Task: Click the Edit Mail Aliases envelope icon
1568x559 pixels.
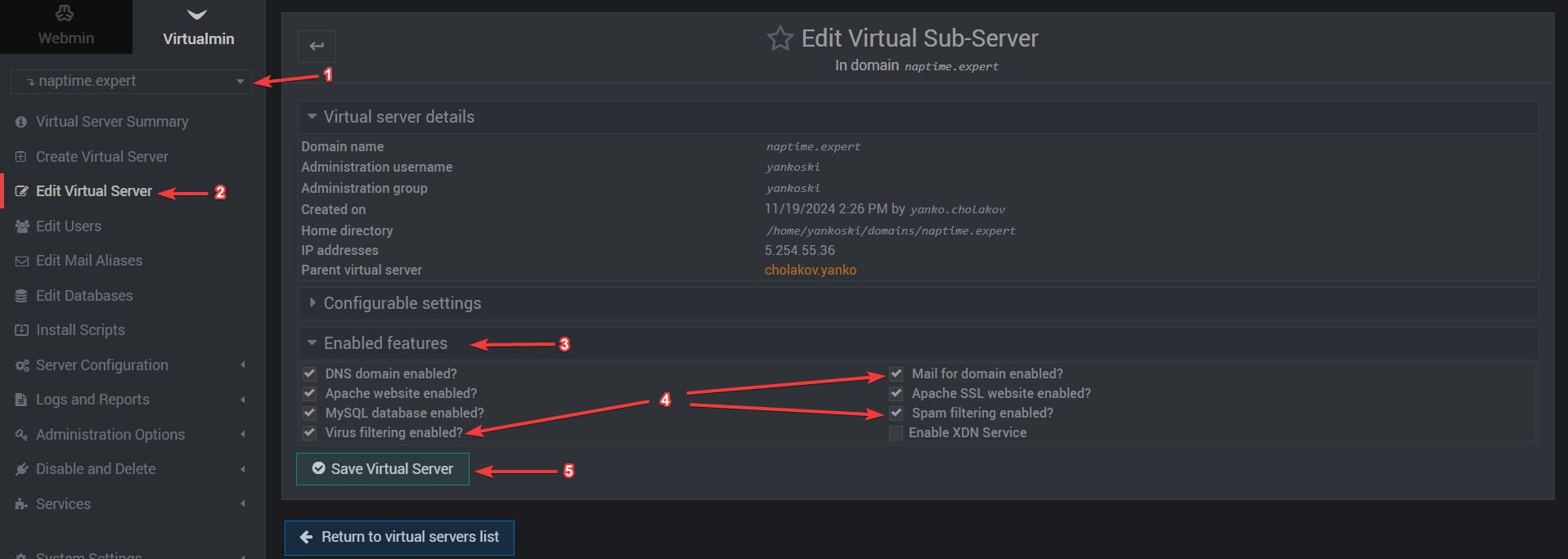Action: coord(22,262)
